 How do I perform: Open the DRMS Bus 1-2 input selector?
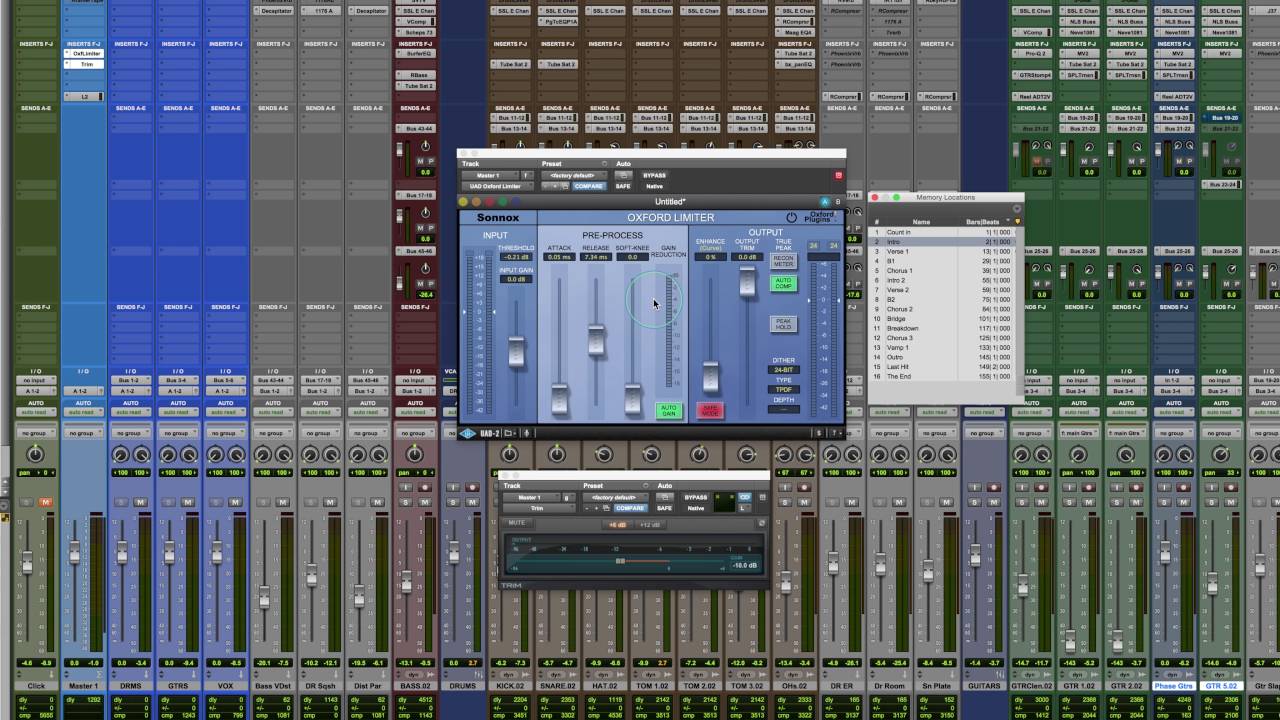tap(131, 380)
